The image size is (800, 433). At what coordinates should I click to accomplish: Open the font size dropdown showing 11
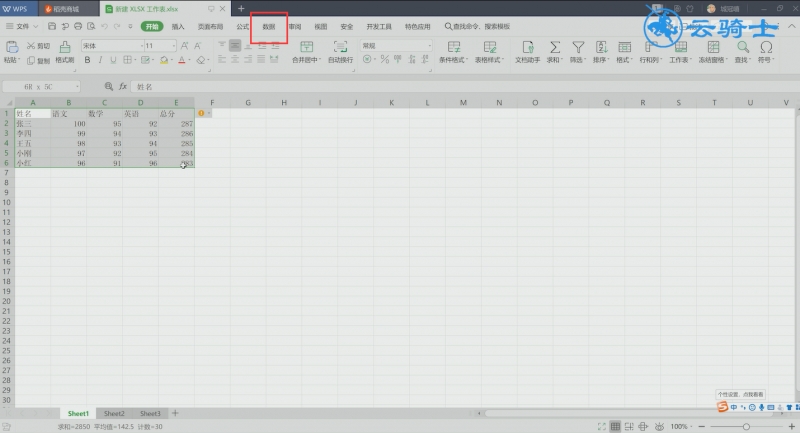(x=173, y=46)
